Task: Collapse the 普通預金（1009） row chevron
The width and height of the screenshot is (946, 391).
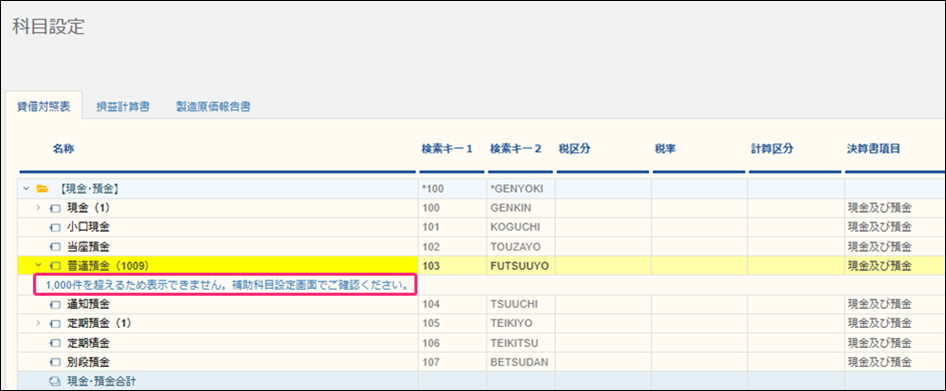Action: [x=39, y=265]
